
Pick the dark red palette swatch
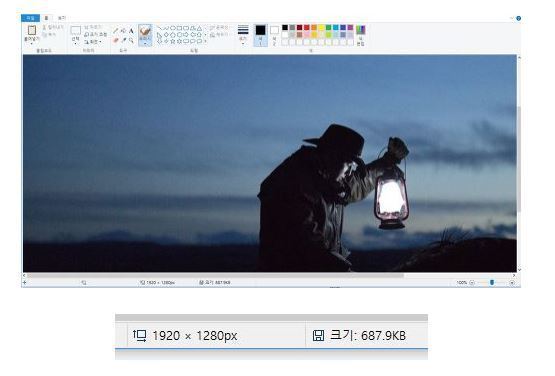pyautogui.click(x=299, y=27)
